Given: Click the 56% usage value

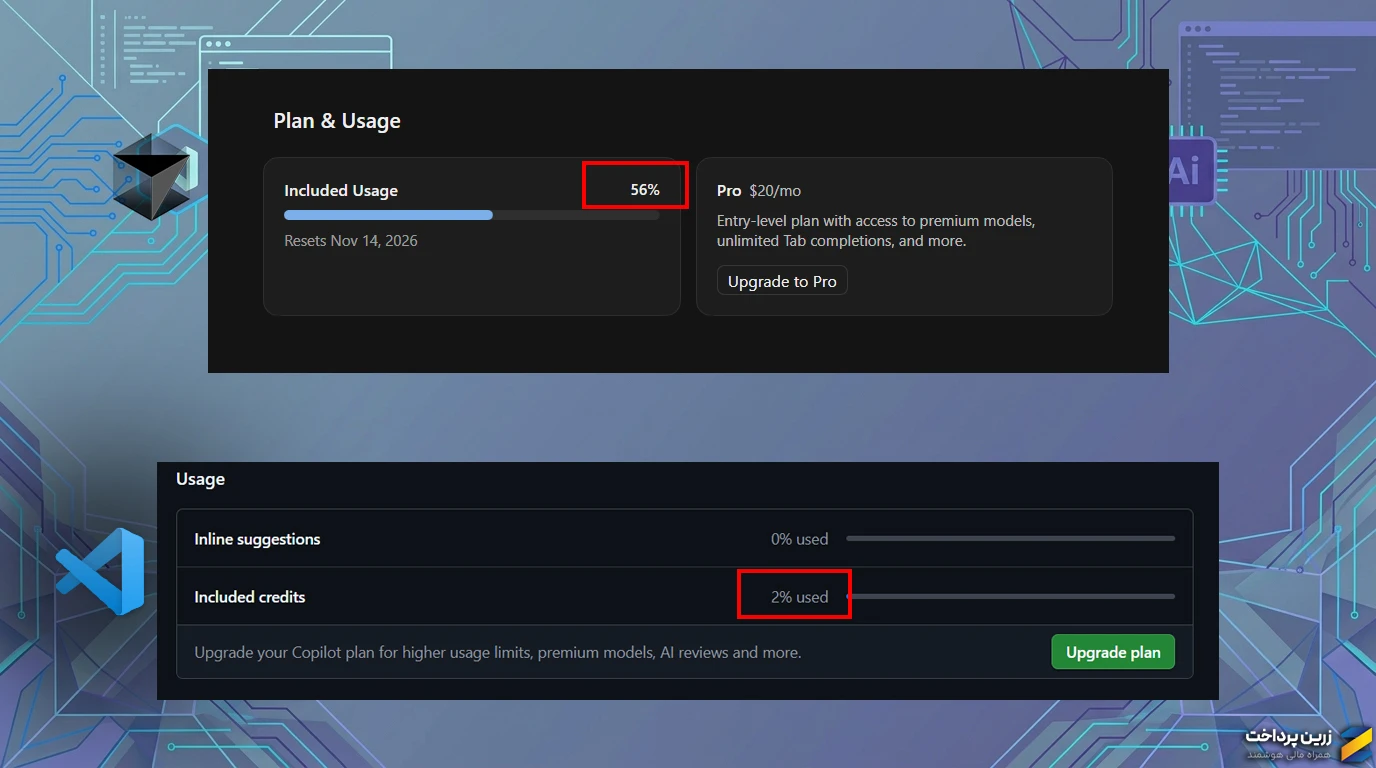Looking at the screenshot, I should (x=645, y=190).
